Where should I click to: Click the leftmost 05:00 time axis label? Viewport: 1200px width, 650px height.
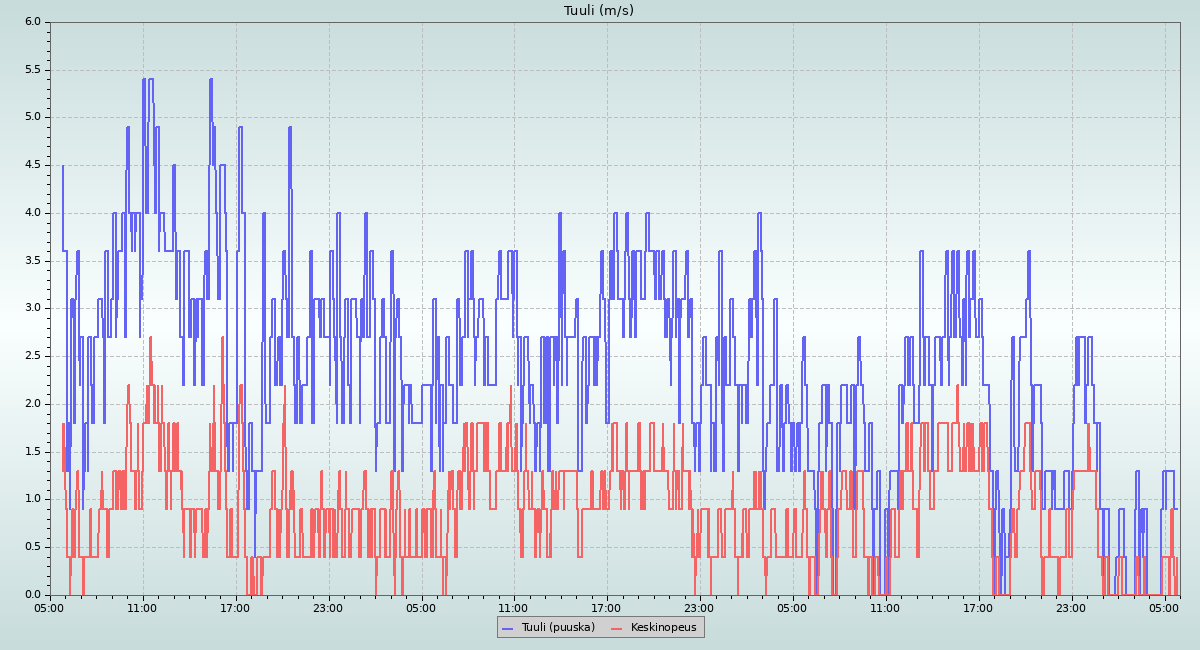tap(50, 607)
